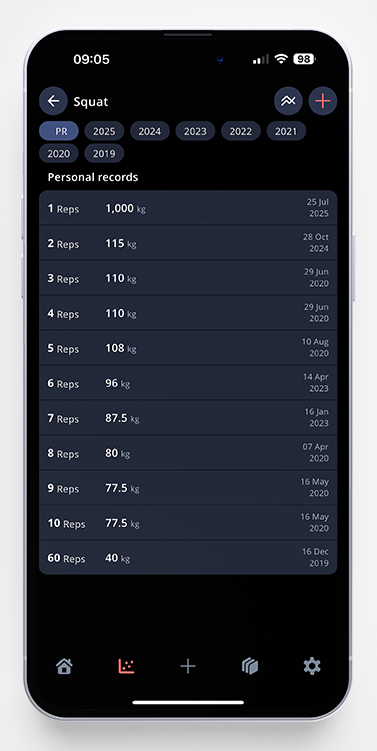Open the progress chart icon

point(288,101)
